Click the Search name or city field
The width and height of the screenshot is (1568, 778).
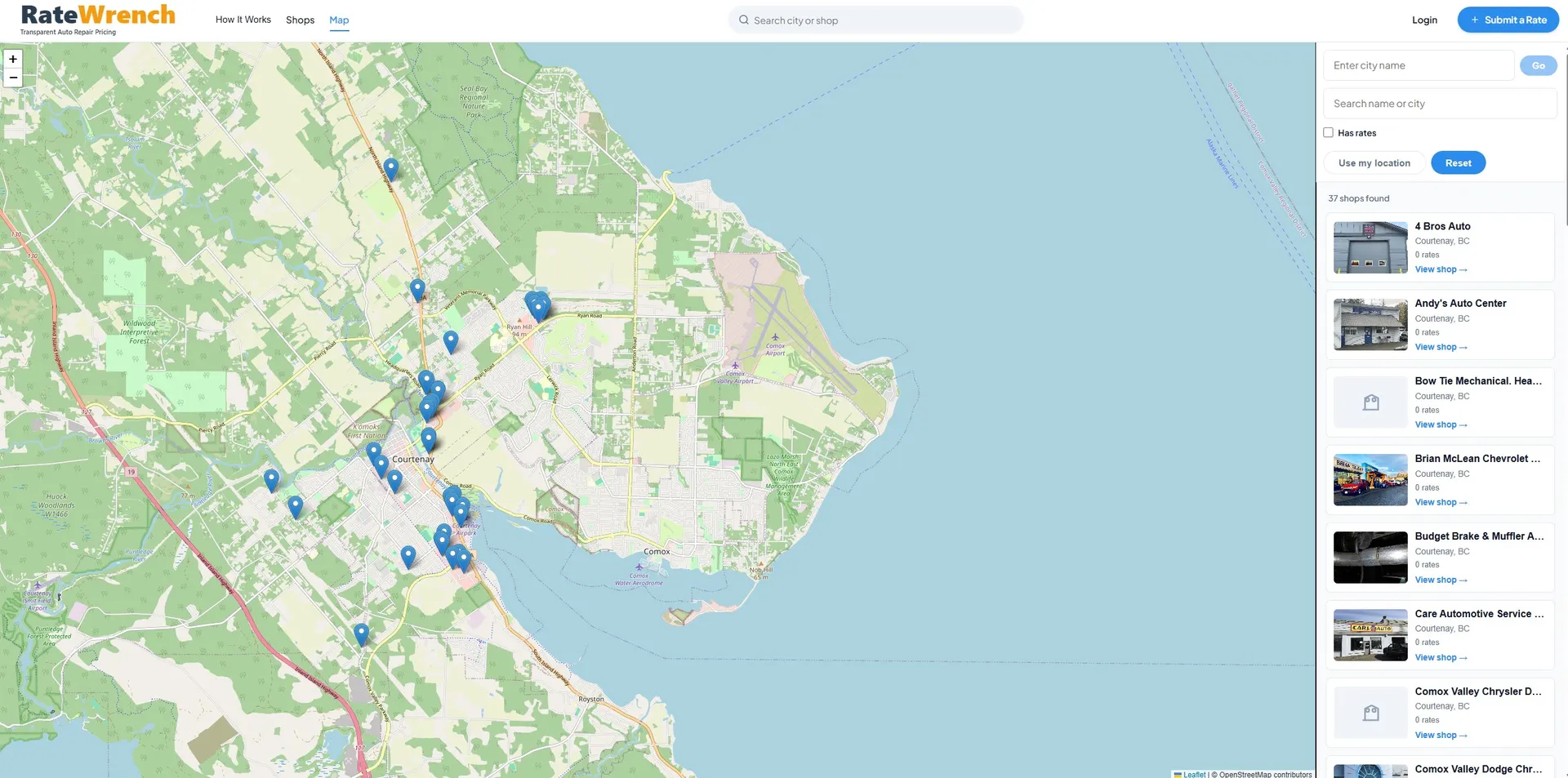point(1440,104)
